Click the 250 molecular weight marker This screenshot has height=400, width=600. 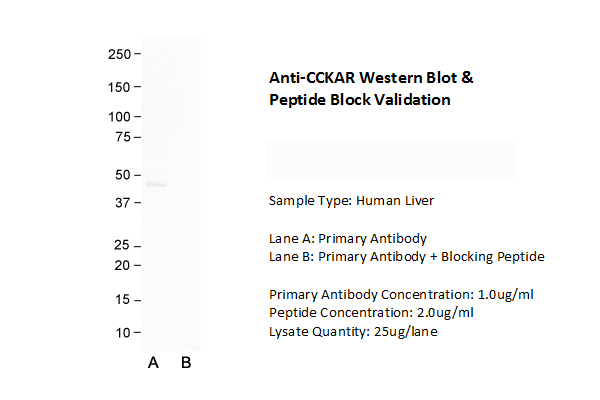pyautogui.click(x=119, y=53)
